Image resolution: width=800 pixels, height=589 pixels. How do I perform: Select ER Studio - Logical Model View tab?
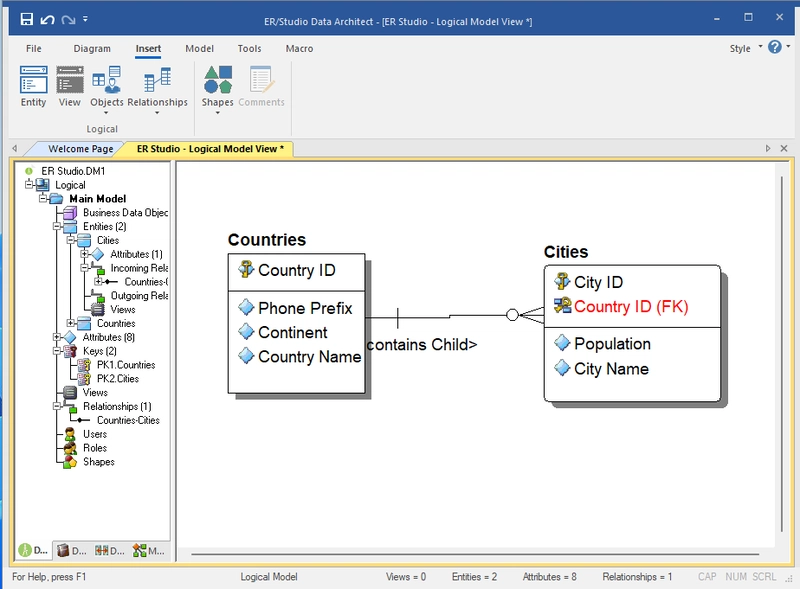click(x=210, y=149)
